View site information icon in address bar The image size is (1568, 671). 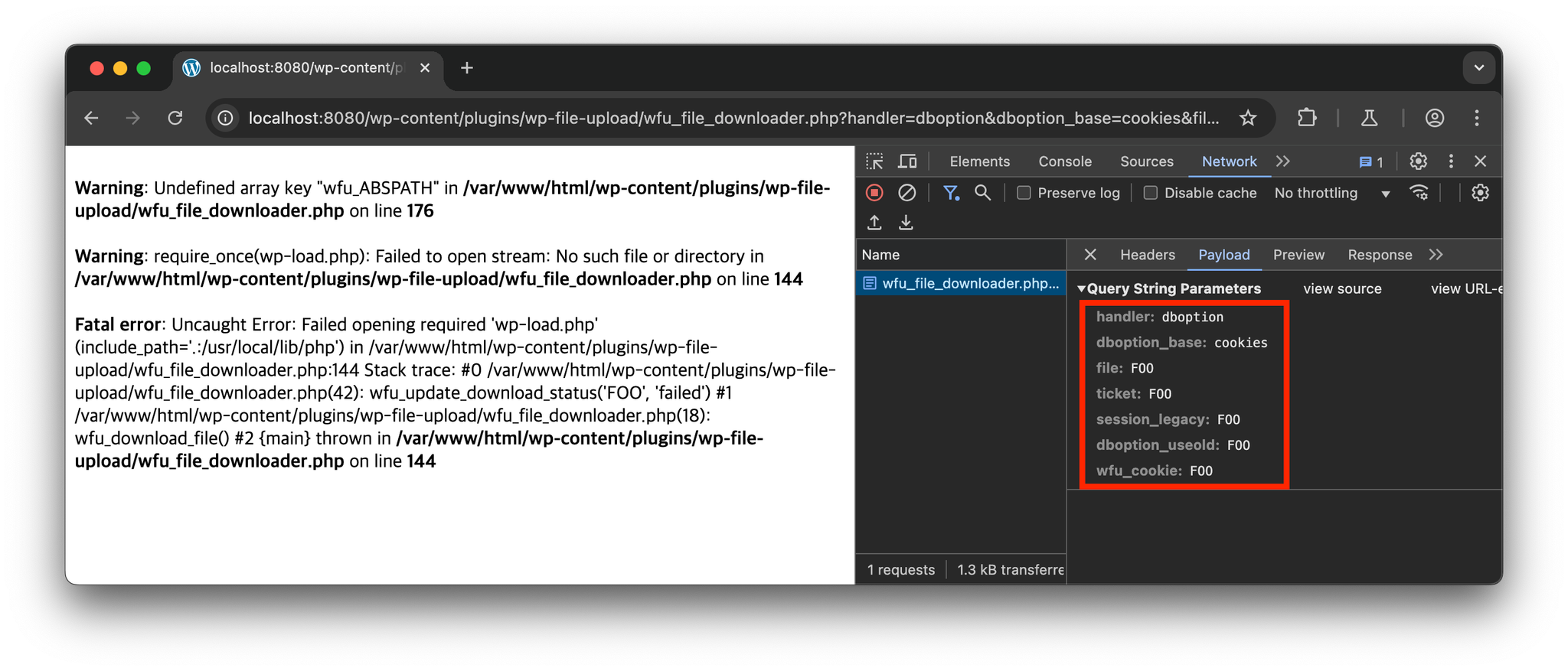click(225, 118)
